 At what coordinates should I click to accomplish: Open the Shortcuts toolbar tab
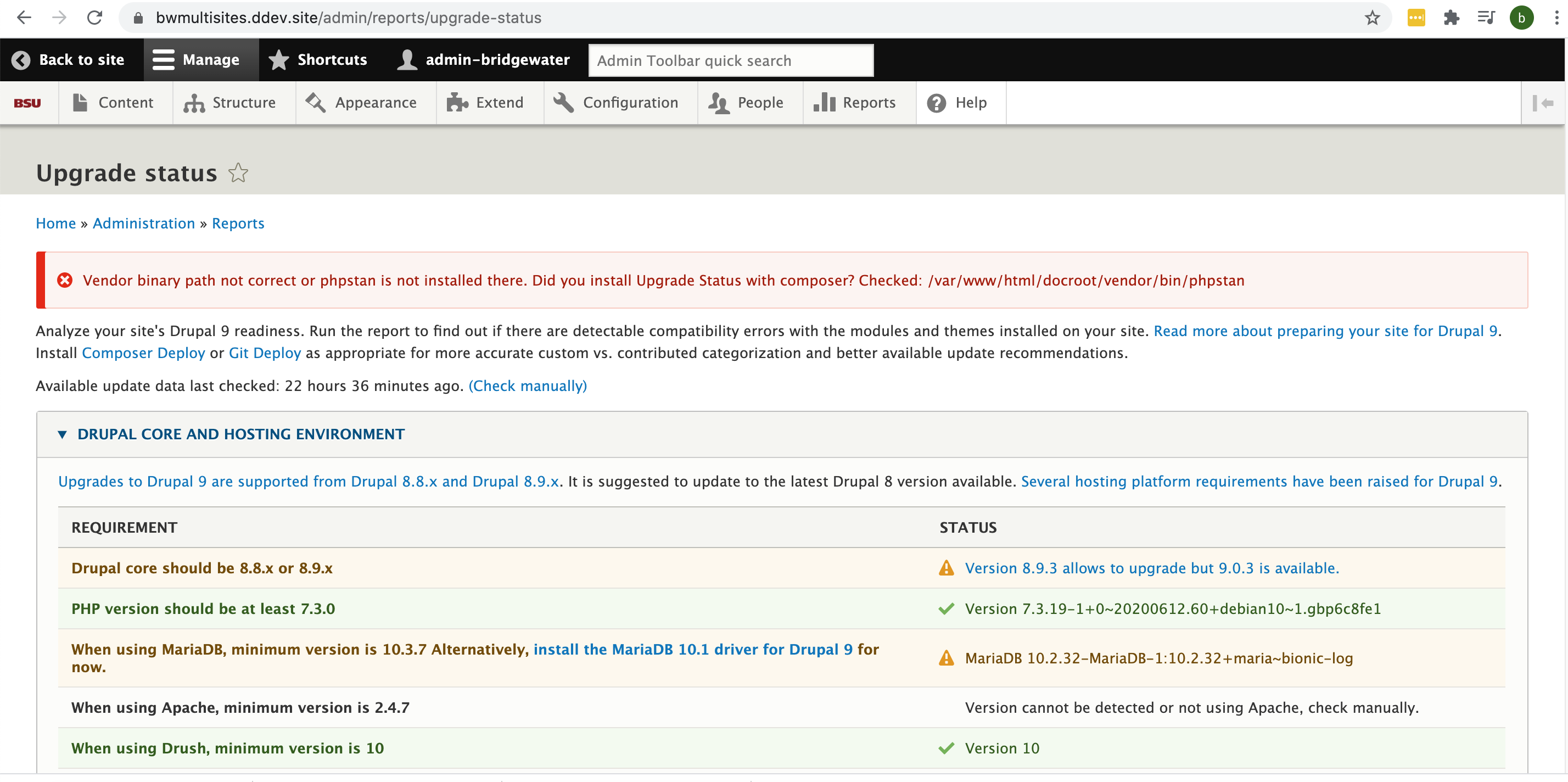point(318,60)
